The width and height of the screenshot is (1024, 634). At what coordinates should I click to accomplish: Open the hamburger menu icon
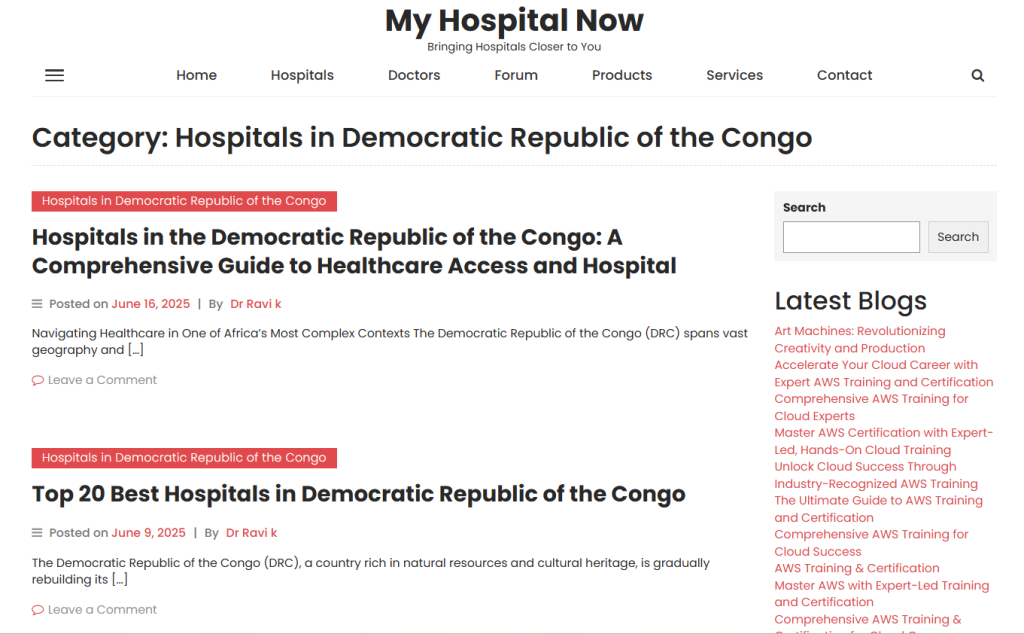coord(55,75)
